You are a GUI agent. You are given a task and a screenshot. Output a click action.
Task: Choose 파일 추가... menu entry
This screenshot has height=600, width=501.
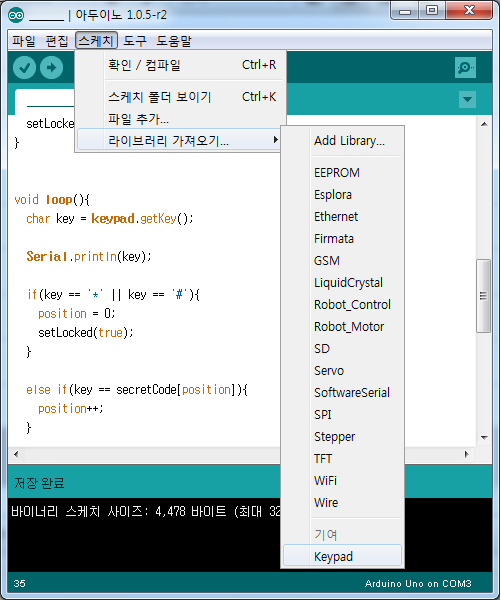tap(181, 119)
